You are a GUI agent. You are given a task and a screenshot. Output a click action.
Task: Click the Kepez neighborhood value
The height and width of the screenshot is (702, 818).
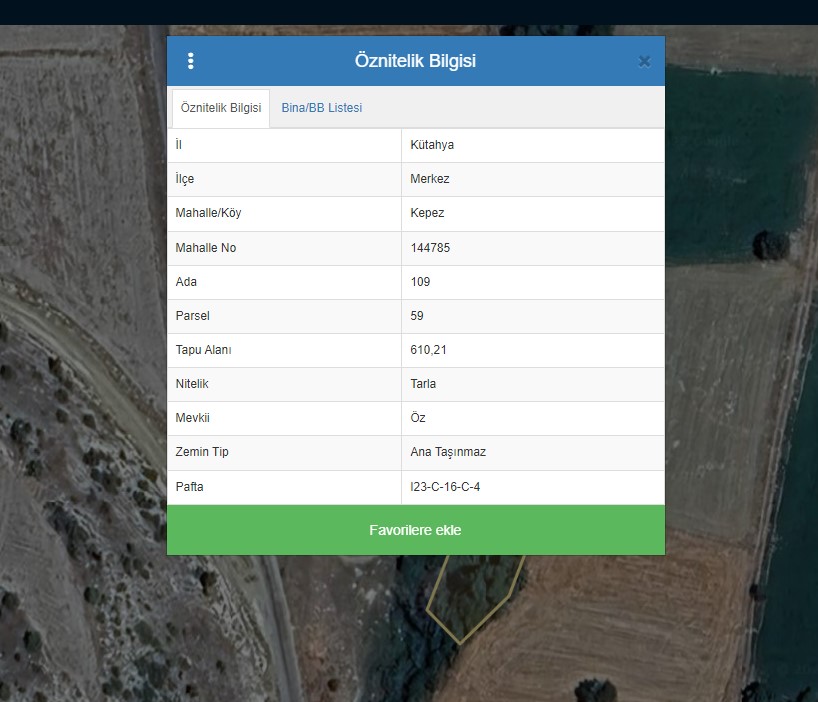427,213
